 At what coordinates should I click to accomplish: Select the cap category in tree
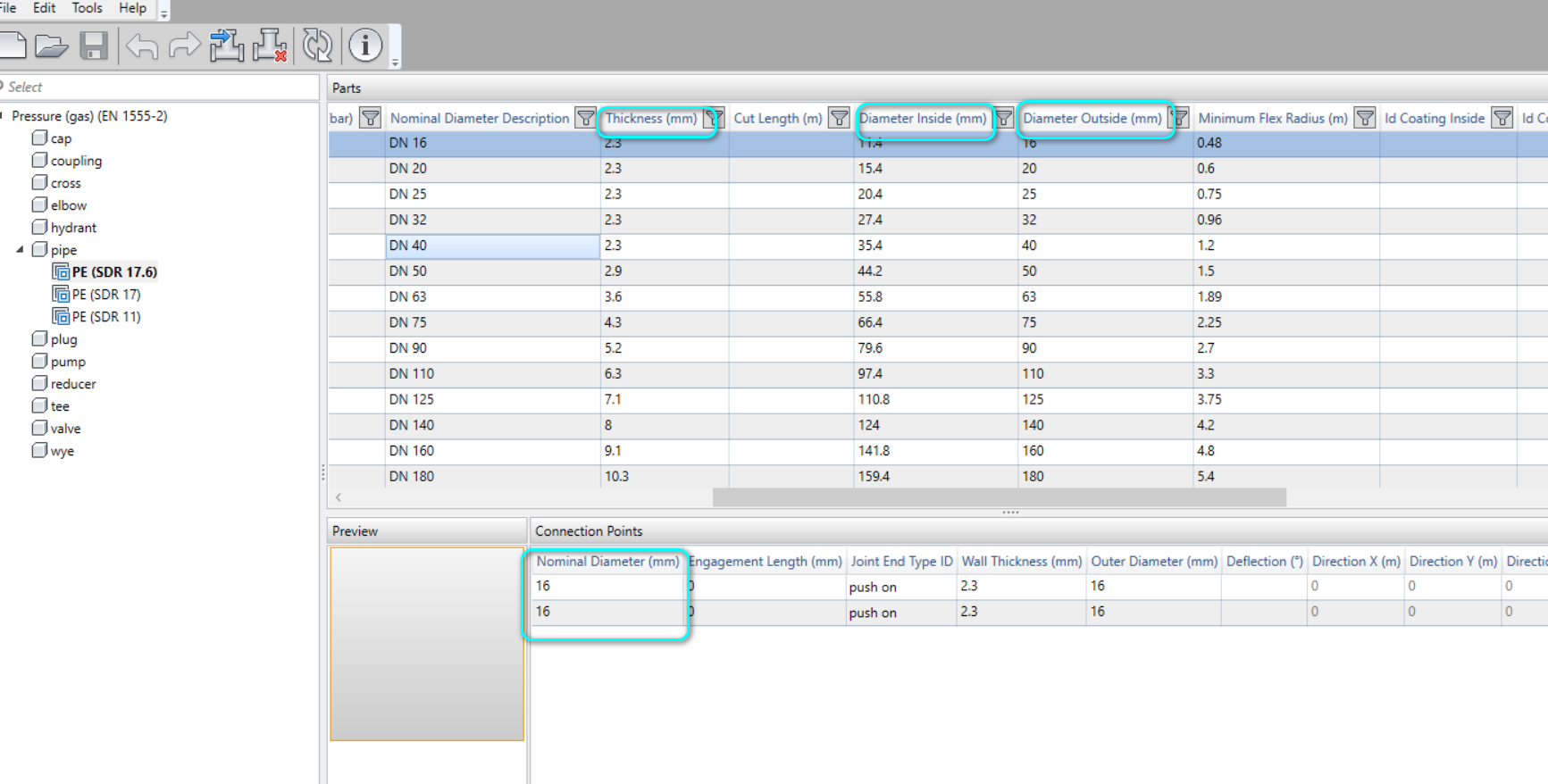tap(61, 138)
